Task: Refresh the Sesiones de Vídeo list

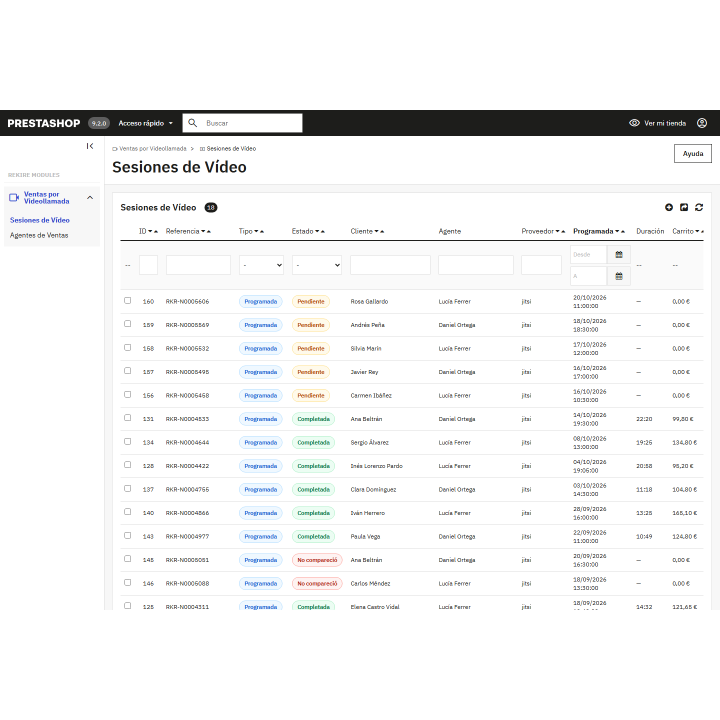Action: pos(699,208)
